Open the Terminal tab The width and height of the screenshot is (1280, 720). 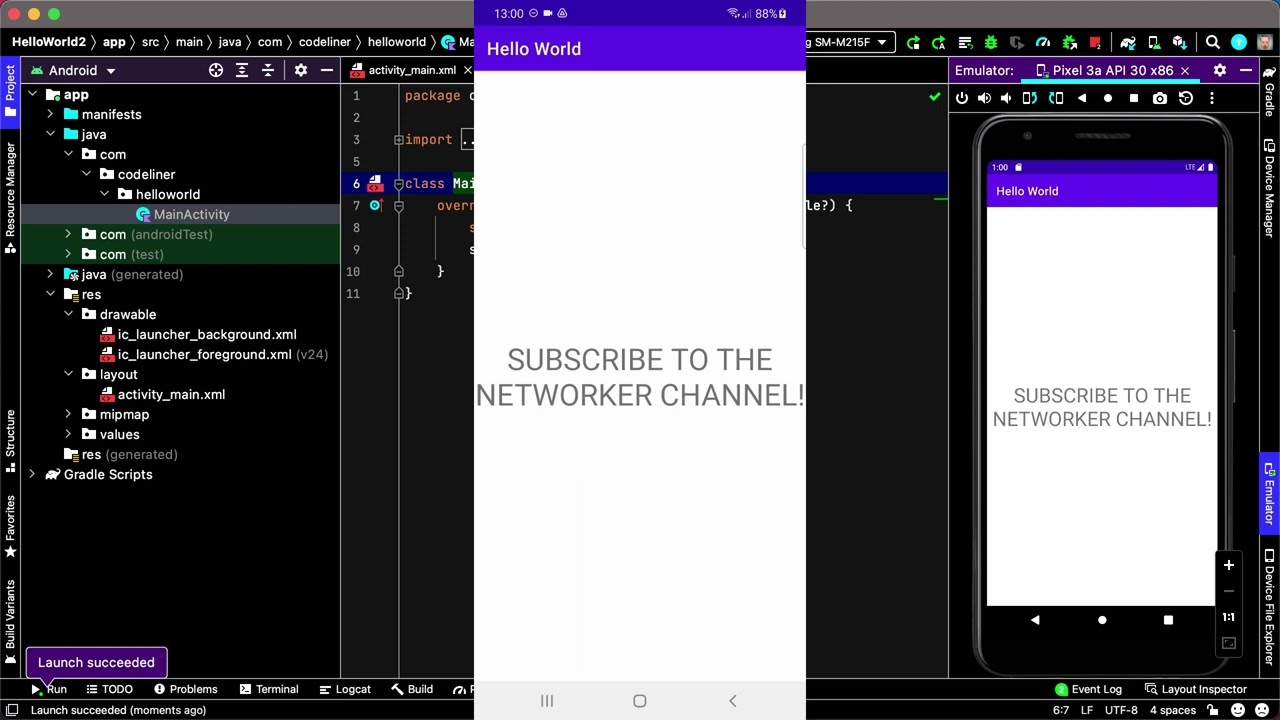[268, 689]
